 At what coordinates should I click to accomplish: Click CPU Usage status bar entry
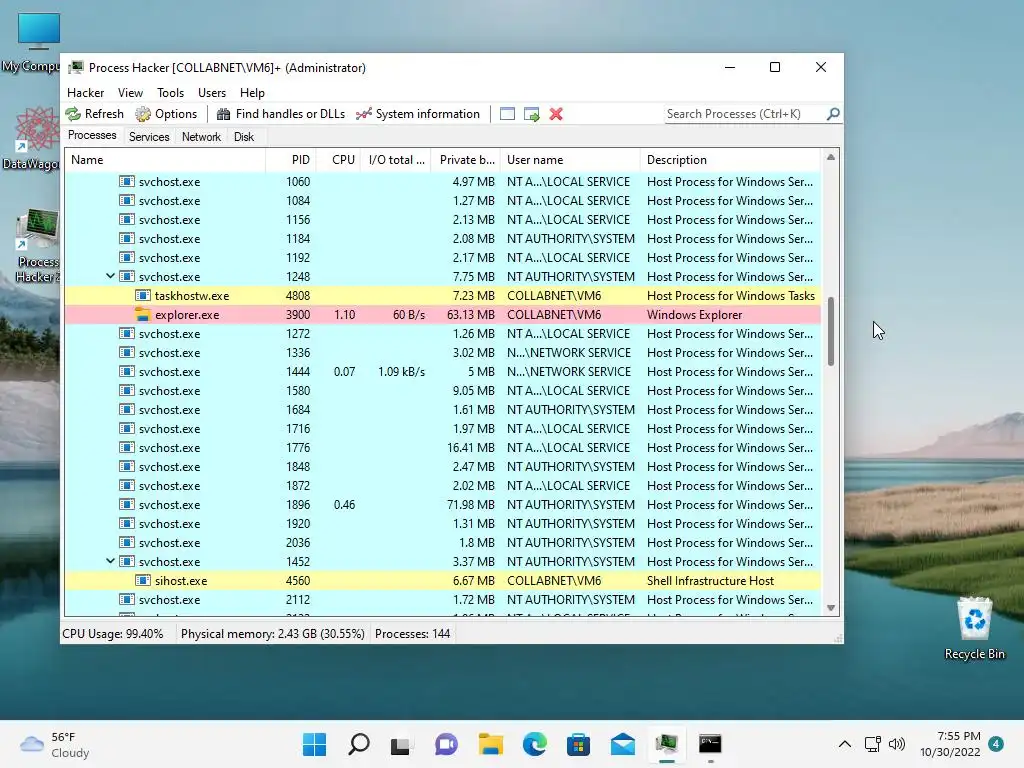point(112,633)
